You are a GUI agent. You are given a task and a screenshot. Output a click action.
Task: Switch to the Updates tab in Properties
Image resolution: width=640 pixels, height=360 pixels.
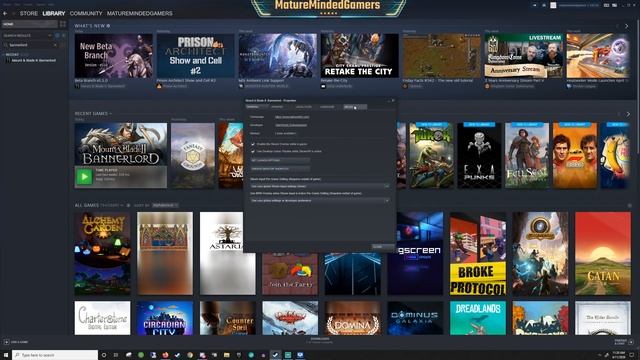point(277,107)
